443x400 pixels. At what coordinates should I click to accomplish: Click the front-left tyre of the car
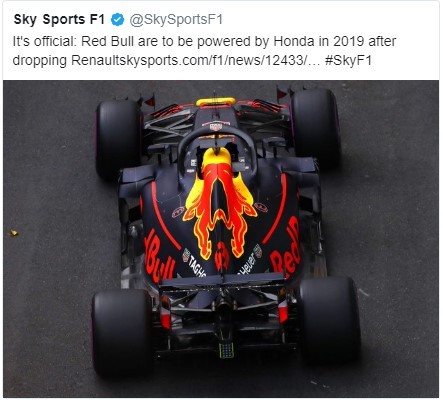(x=119, y=140)
